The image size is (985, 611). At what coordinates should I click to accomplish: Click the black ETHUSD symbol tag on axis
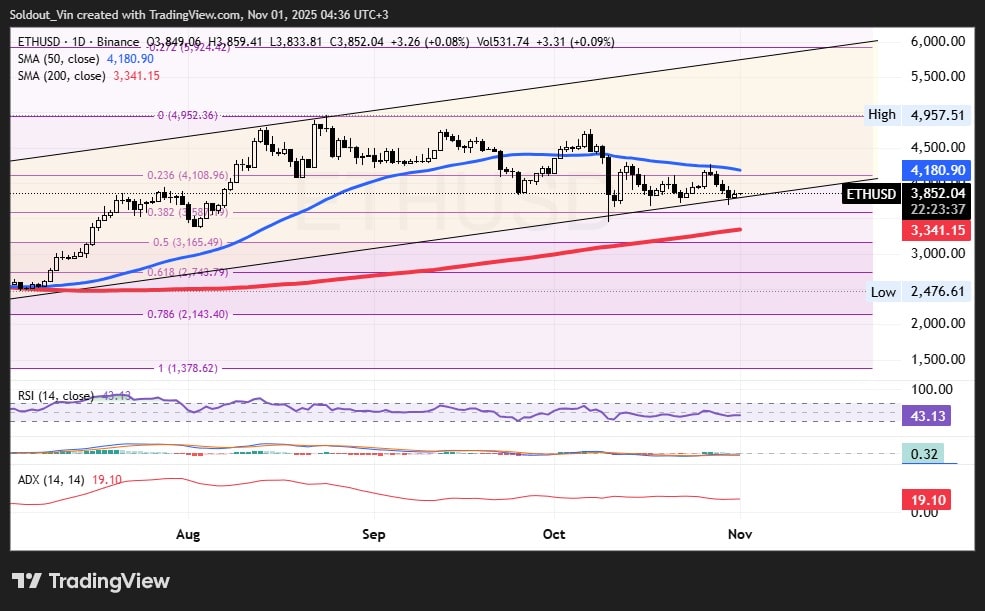(x=870, y=194)
